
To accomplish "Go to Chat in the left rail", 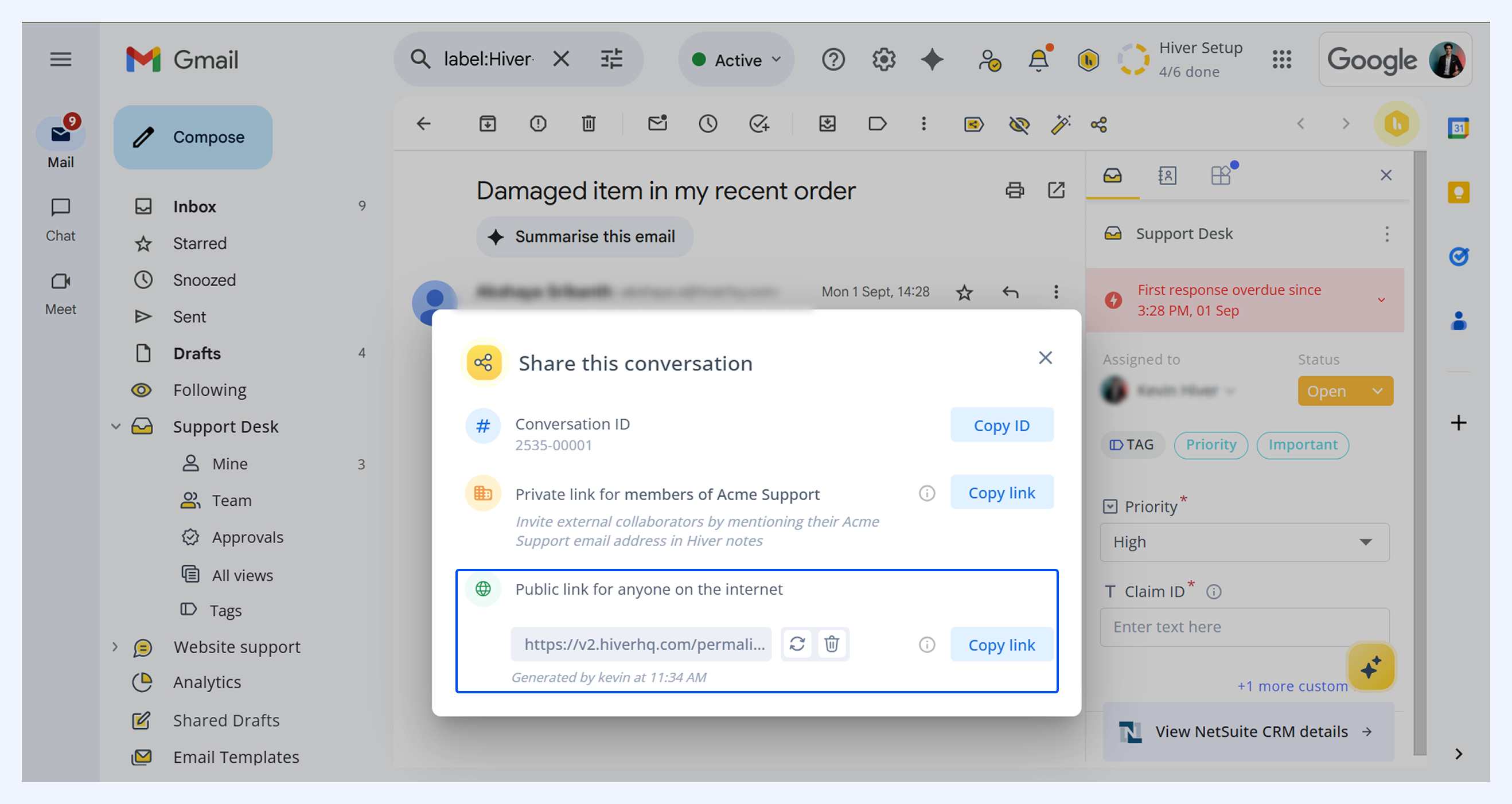I will click(x=60, y=220).
